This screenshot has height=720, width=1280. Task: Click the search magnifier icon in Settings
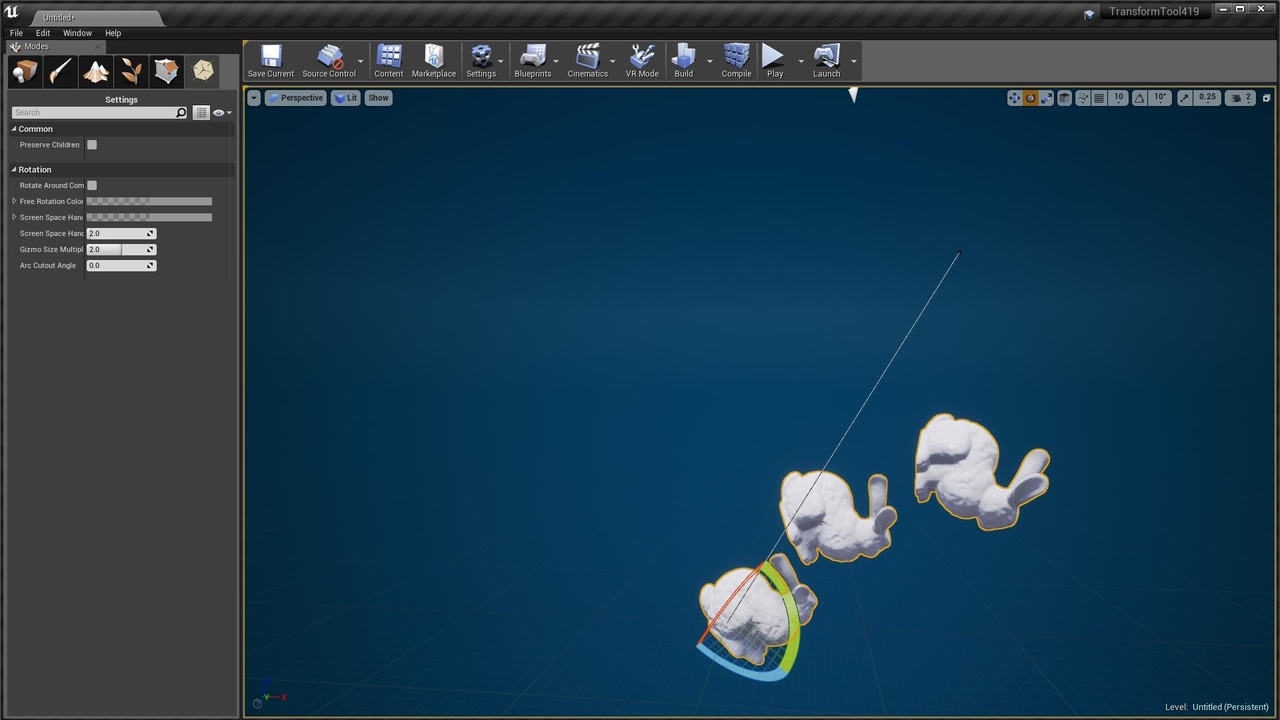coord(181,113)
